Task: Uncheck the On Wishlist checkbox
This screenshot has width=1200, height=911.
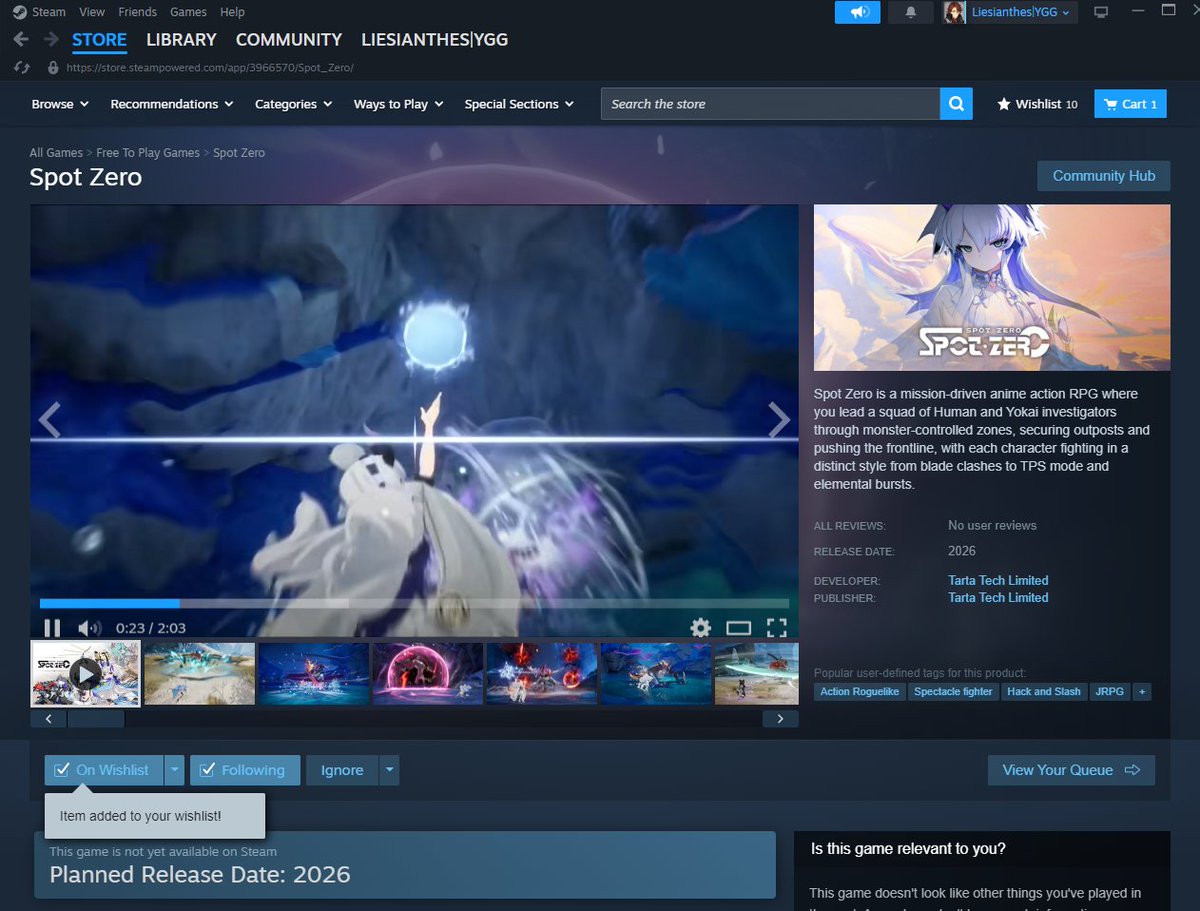Action: [x=64, y=770]
